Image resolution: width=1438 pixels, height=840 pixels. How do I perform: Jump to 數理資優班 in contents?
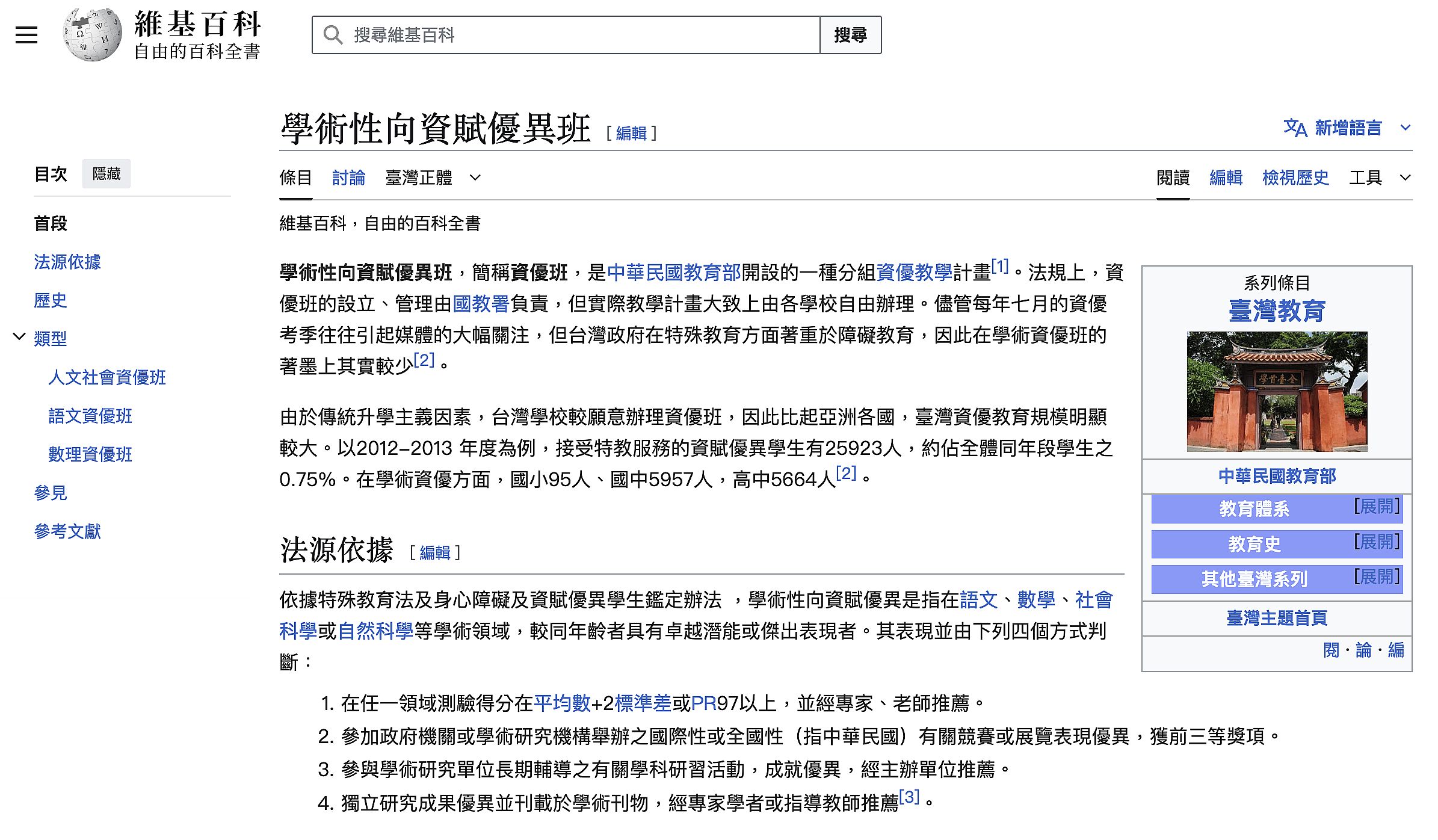[90, 454]
